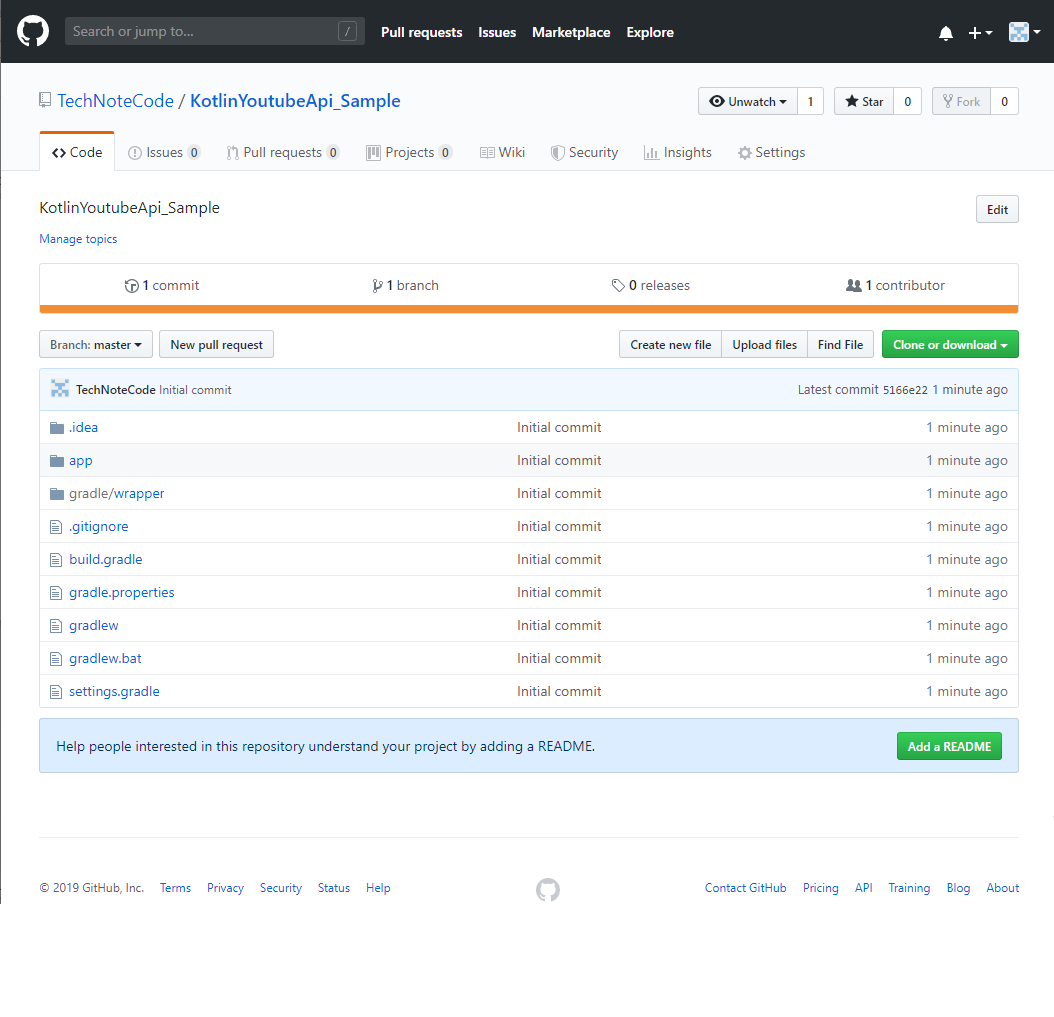
Task: Click the branch icon showing 1 branch
Action: (377, 285)
